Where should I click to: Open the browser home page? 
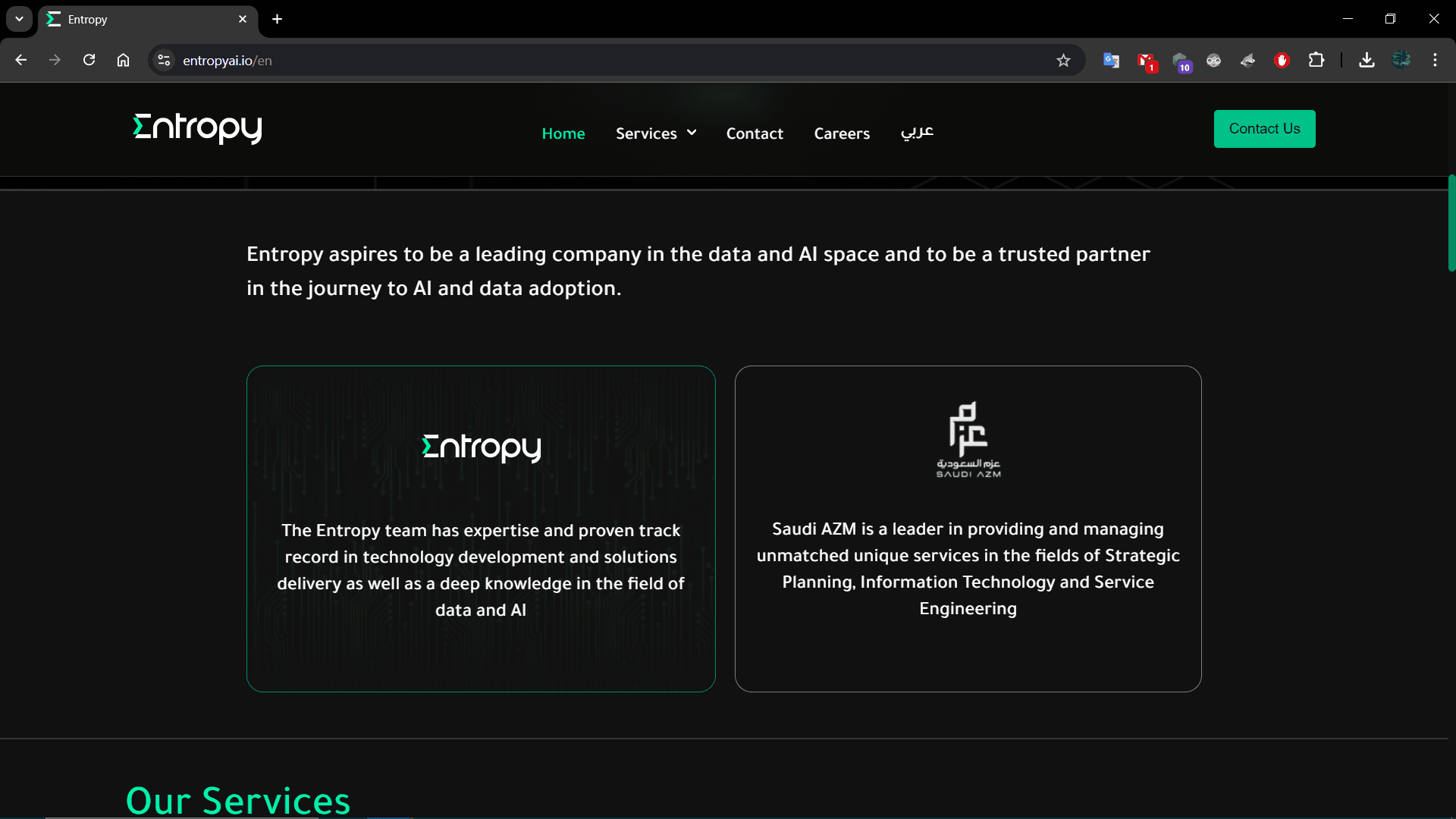pos(123,60)
